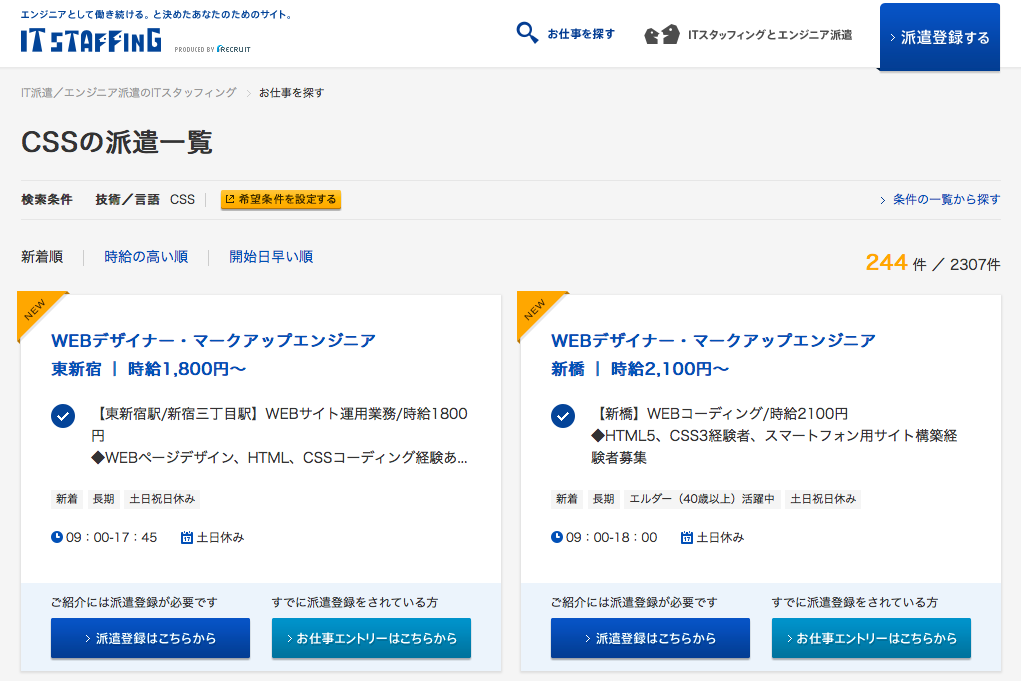The image size is (1021, 681).
Task: Open the IT STAFFING logo
Action: click(x=91, y=40)
